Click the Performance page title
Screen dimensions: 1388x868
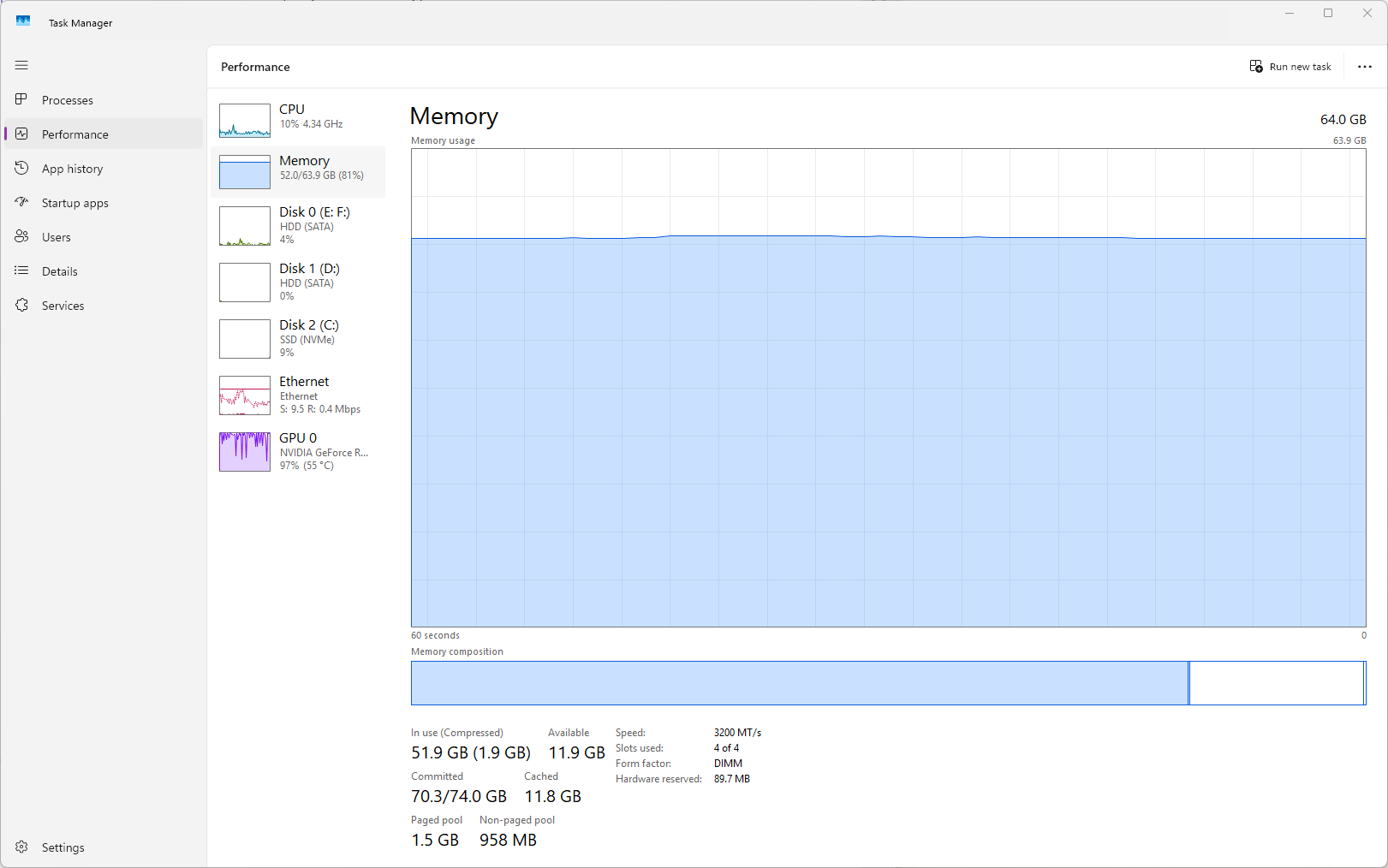click(x=255, y=67)
